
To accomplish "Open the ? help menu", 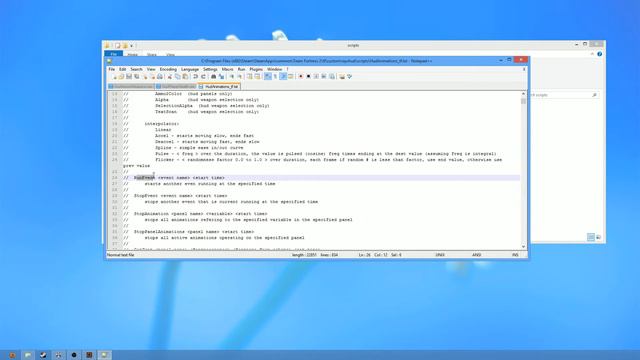I will pos(287,69).
